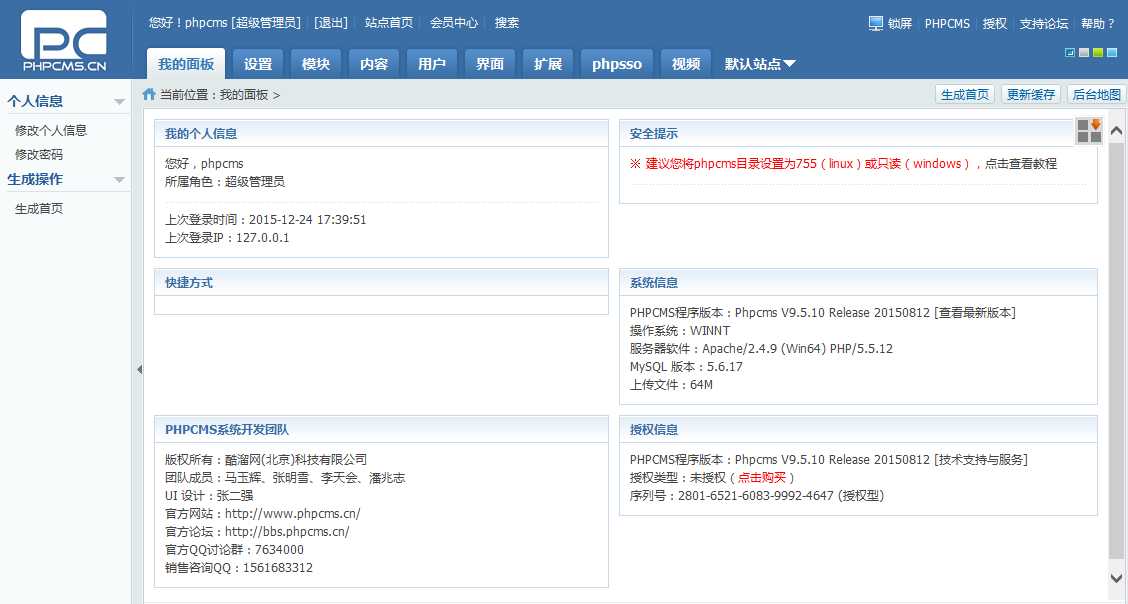The width and height of the screenshot is (1128, 604).
Task: Switch to the 界面 tab
Action: click(490, 64)
